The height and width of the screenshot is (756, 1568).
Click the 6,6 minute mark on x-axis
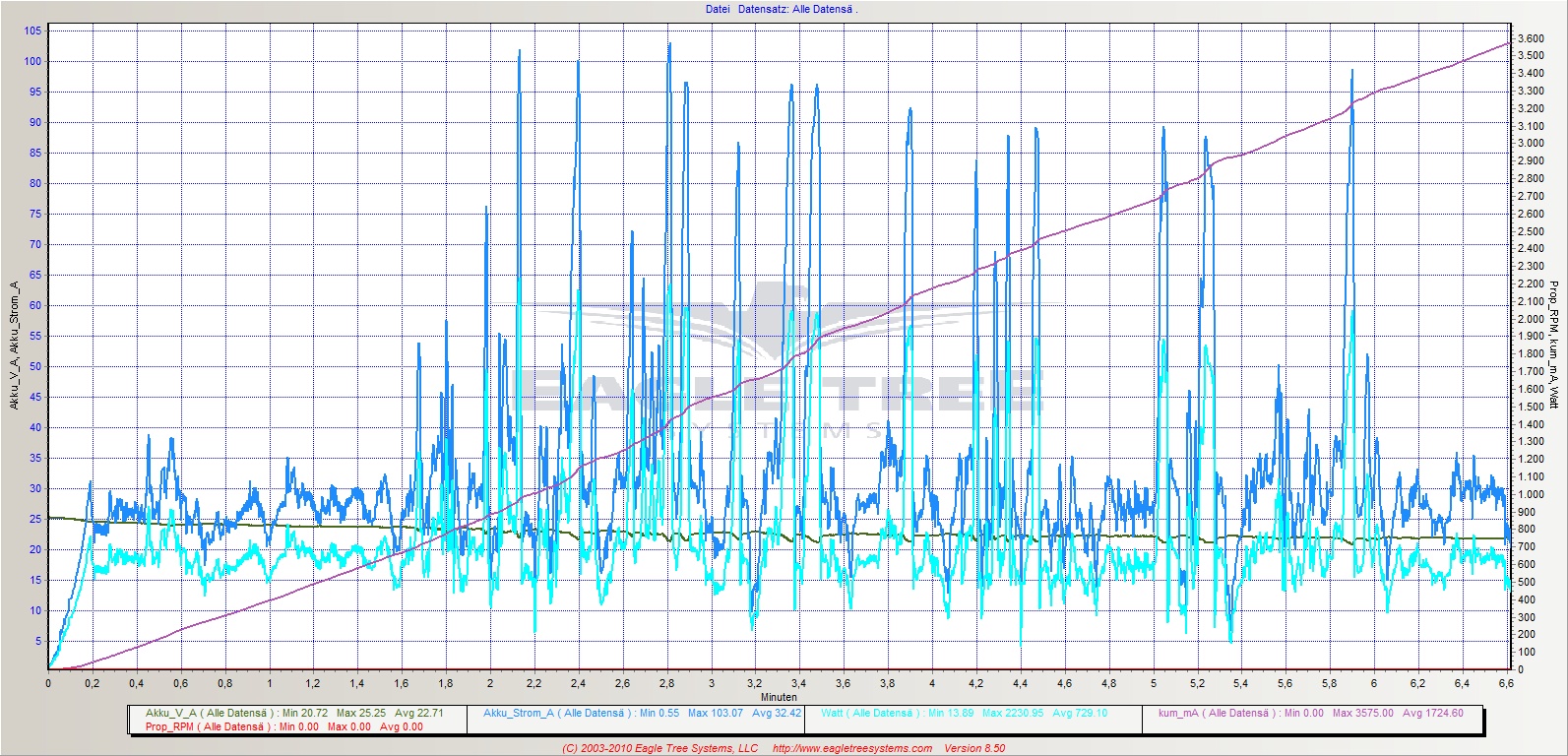click(1505, 683)
